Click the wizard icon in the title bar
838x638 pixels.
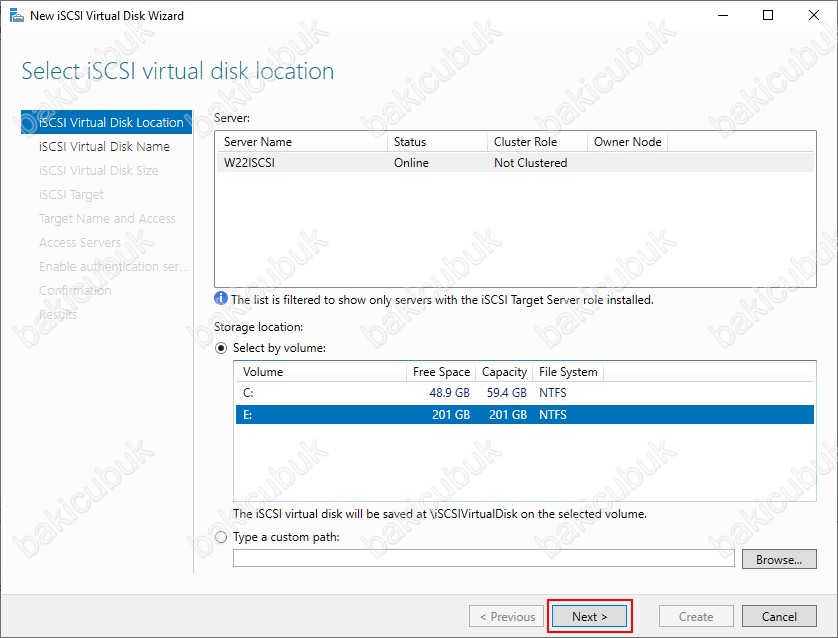coord(17,15)
